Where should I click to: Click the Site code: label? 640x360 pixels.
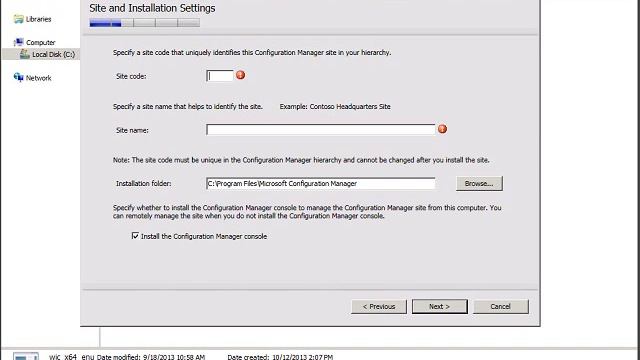[x=131, y=76]
